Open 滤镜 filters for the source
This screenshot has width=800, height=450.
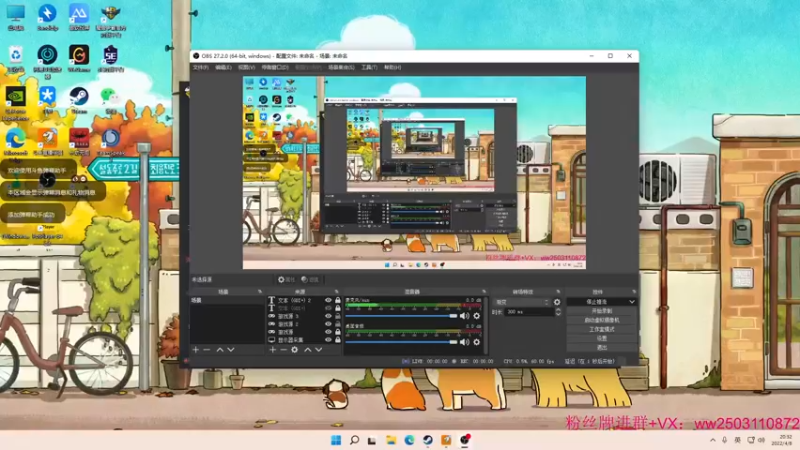point(310,280)
